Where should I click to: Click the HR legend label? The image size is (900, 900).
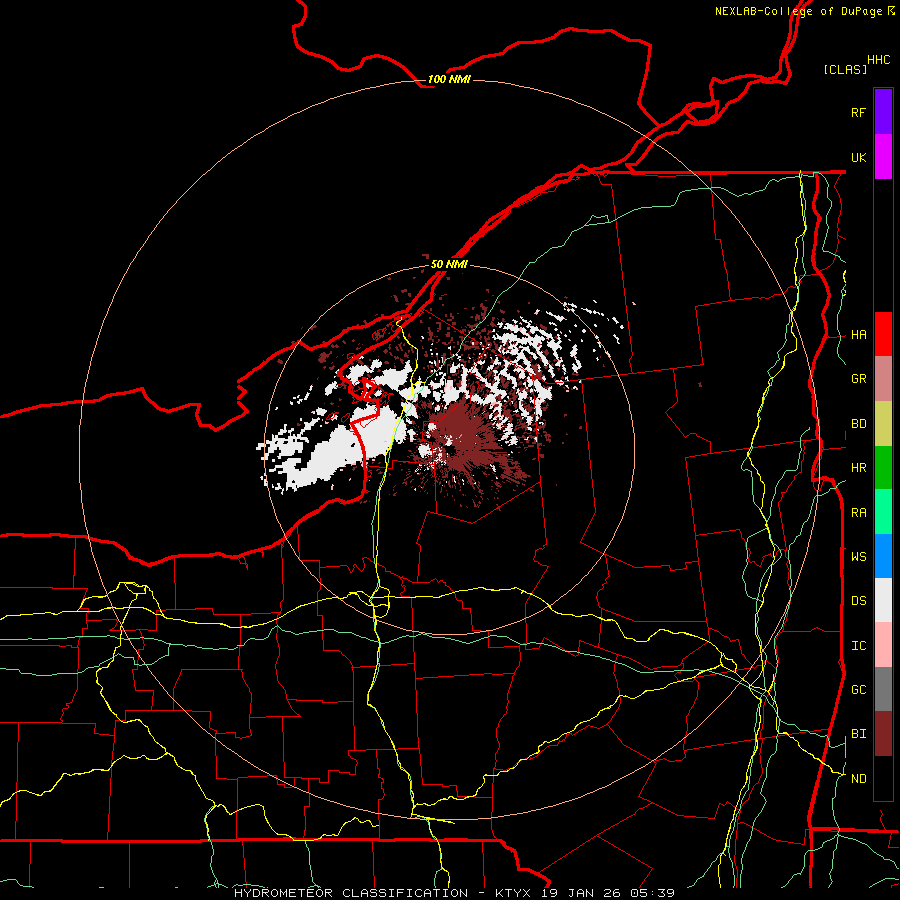pyautogui.click(x=858, y=468)
